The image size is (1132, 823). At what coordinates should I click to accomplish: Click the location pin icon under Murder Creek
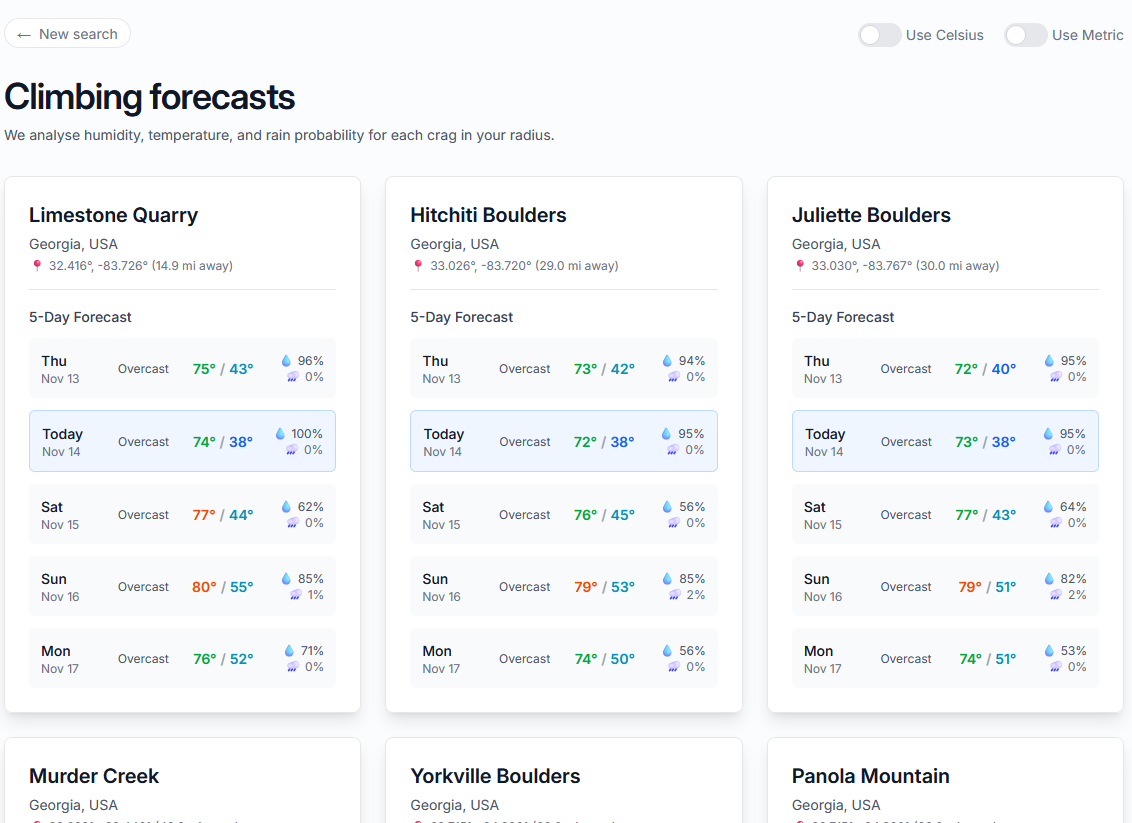point(37,822)
